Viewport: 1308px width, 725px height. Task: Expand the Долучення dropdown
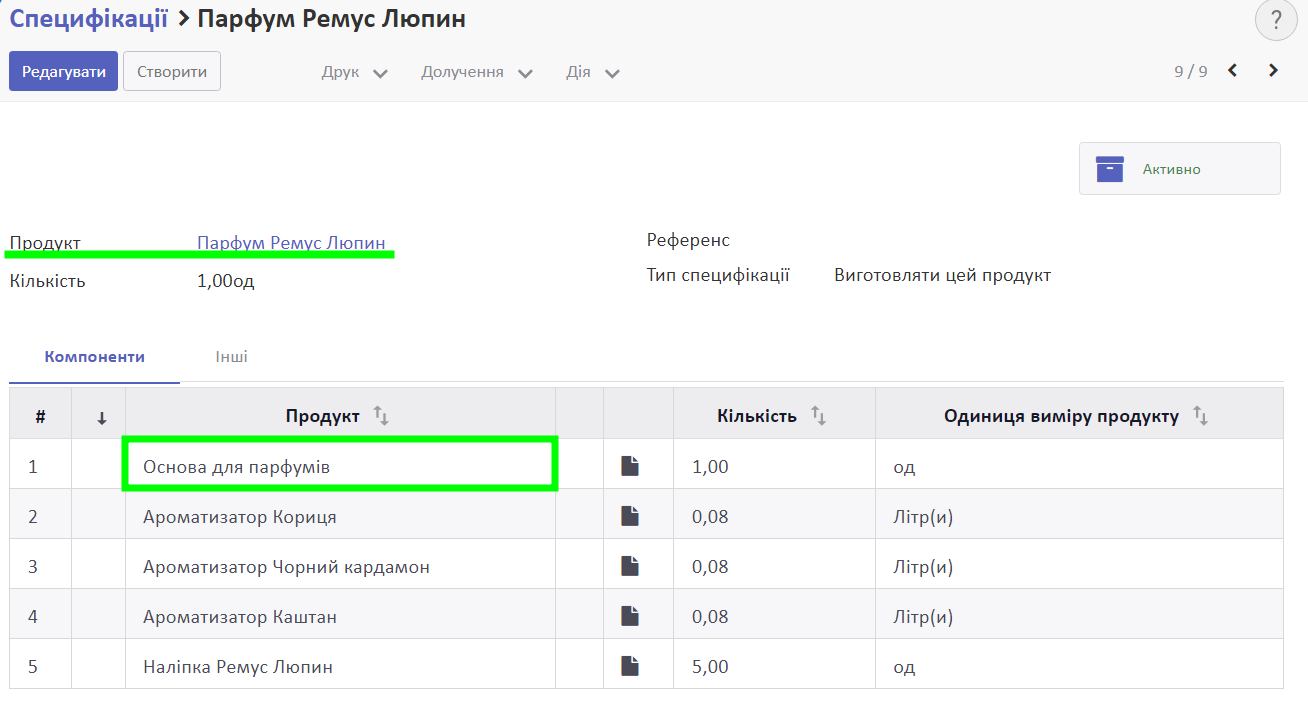(x=477, y=72)
